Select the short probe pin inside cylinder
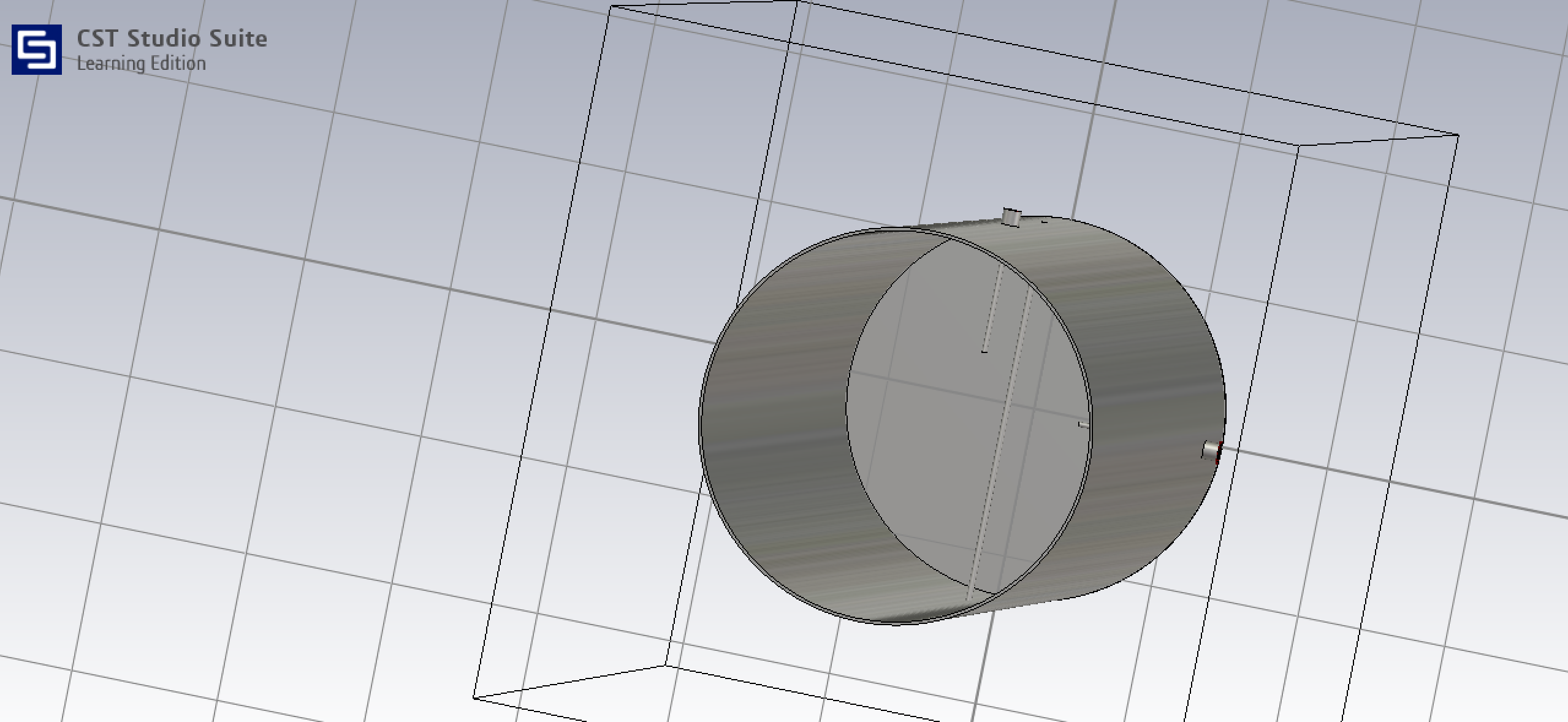The width and height of the screenshot is (1568, 722). point(993,306)
